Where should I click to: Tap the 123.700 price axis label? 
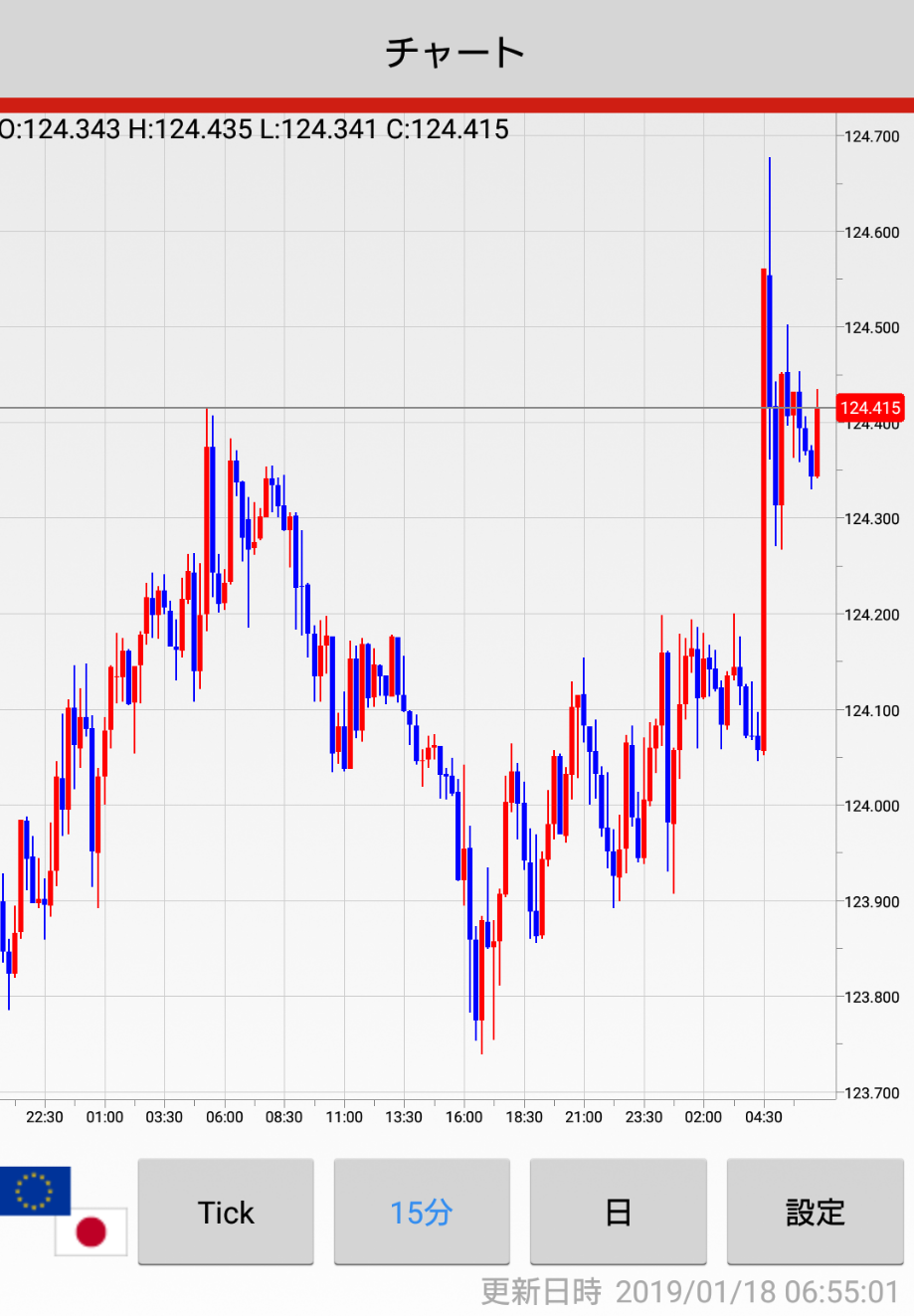[x=871, y=1093]
